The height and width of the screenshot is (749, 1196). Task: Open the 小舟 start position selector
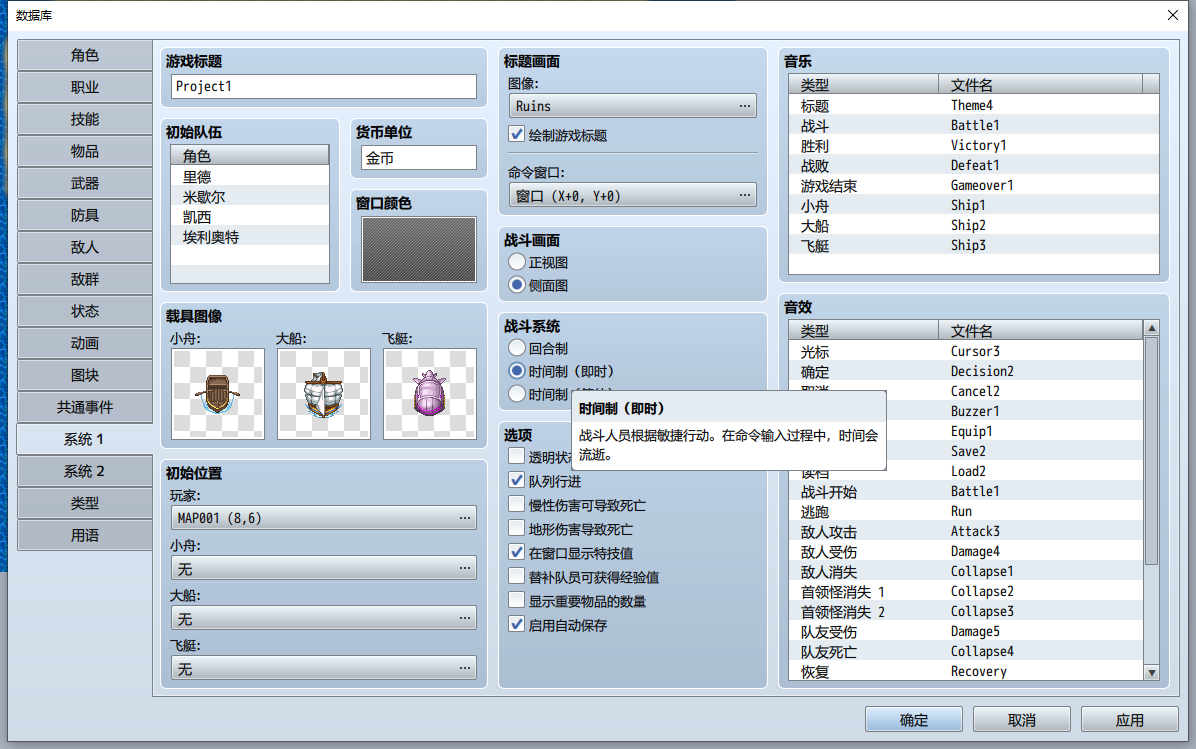click(x=324, y=568)
